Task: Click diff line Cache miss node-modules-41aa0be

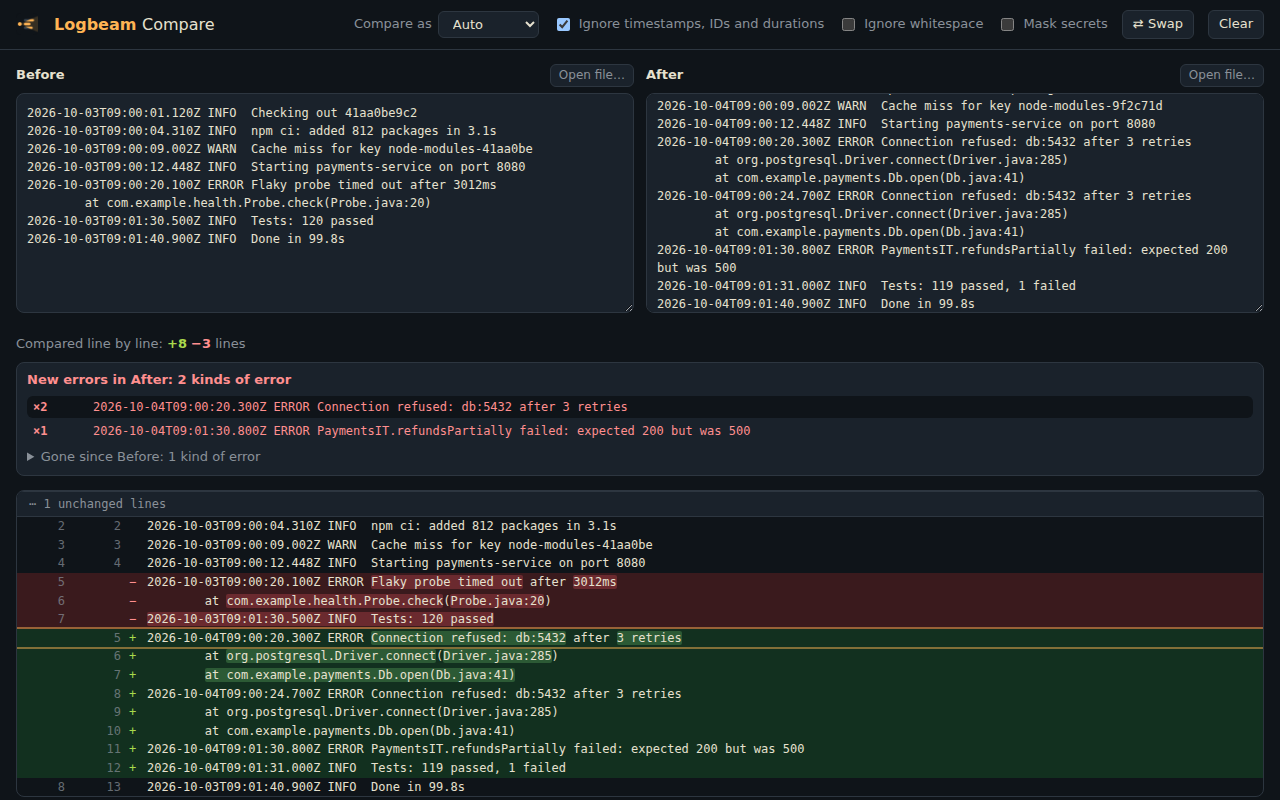Action: [640, 545]
